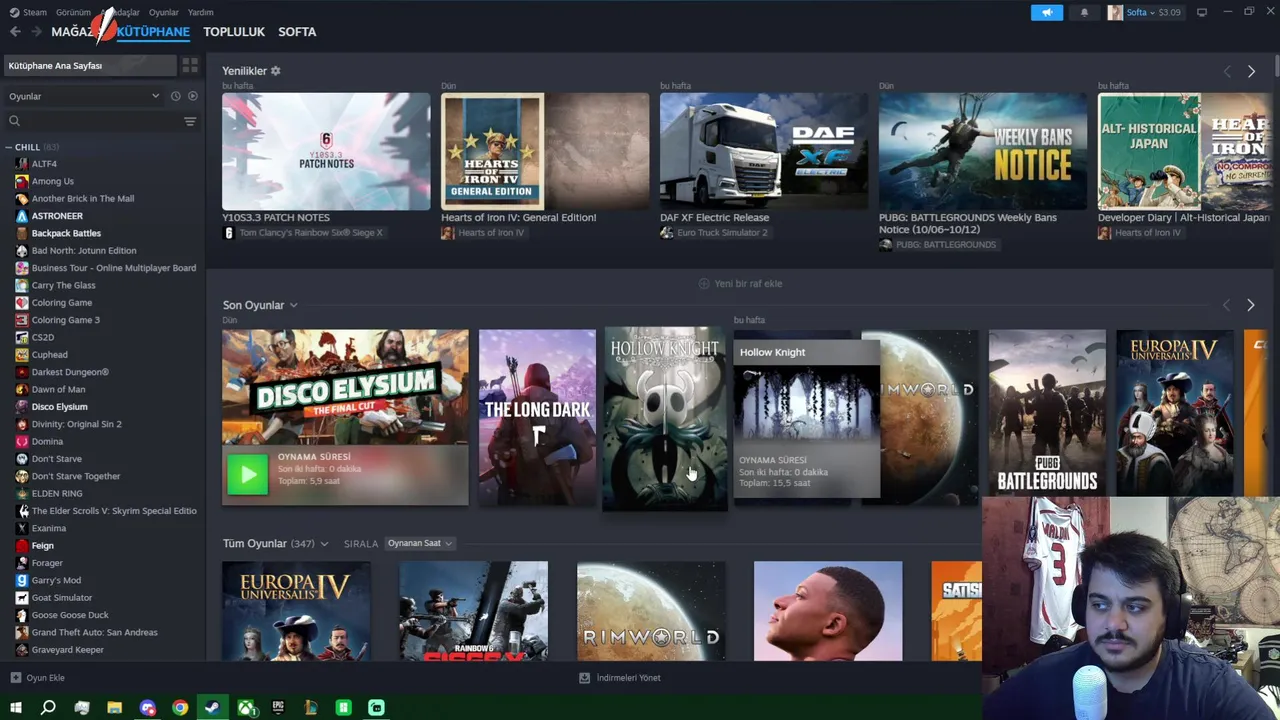The height and width of the screenshot is (720, 1280).
Task: Open Yenilikler settings gear
Action: pyautogui.click(x=276, y=71)
